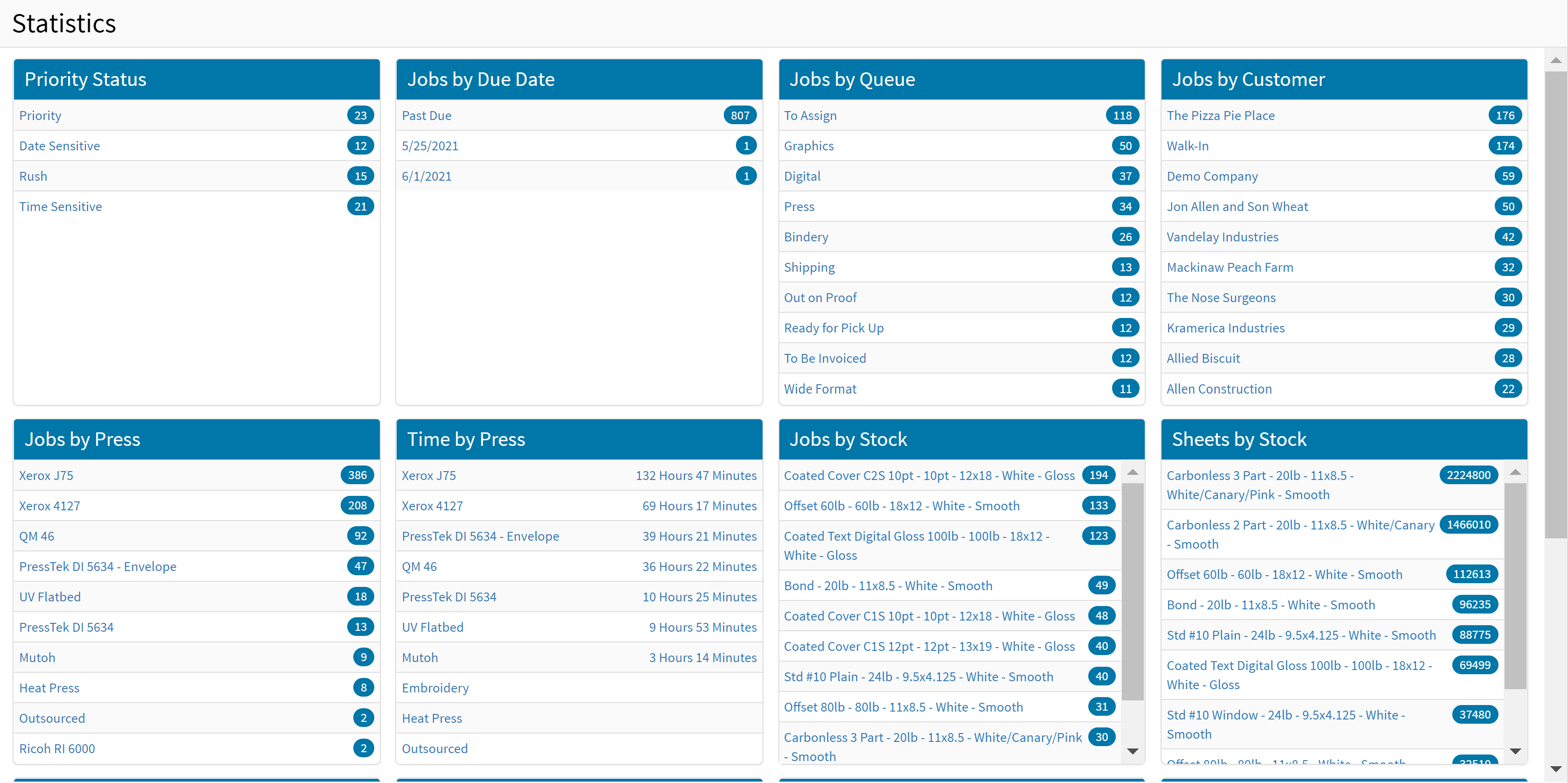
Task: Select the Walk-In customer link
Action: (x=1187, y=146)
